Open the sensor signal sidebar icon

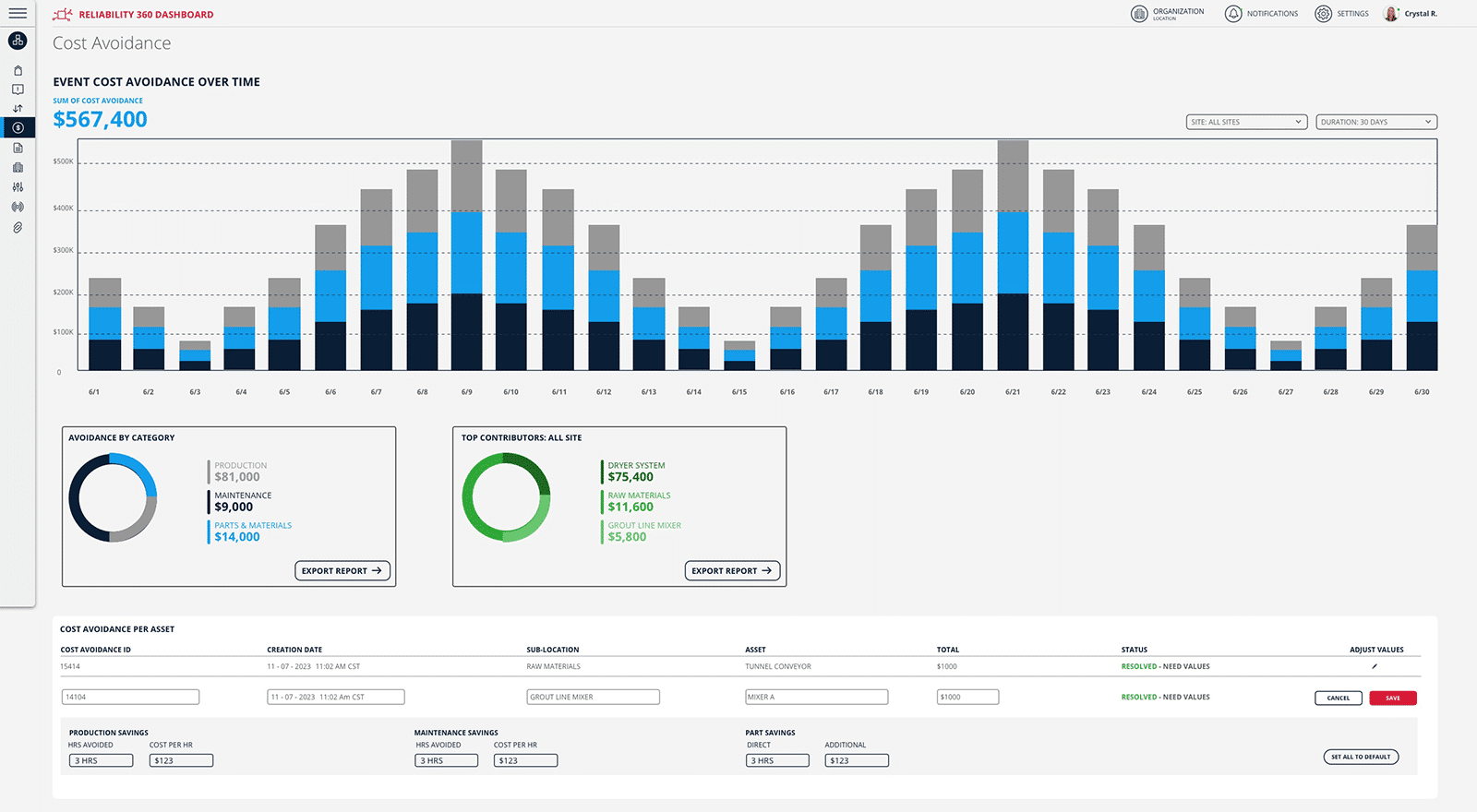coord(18,208)
